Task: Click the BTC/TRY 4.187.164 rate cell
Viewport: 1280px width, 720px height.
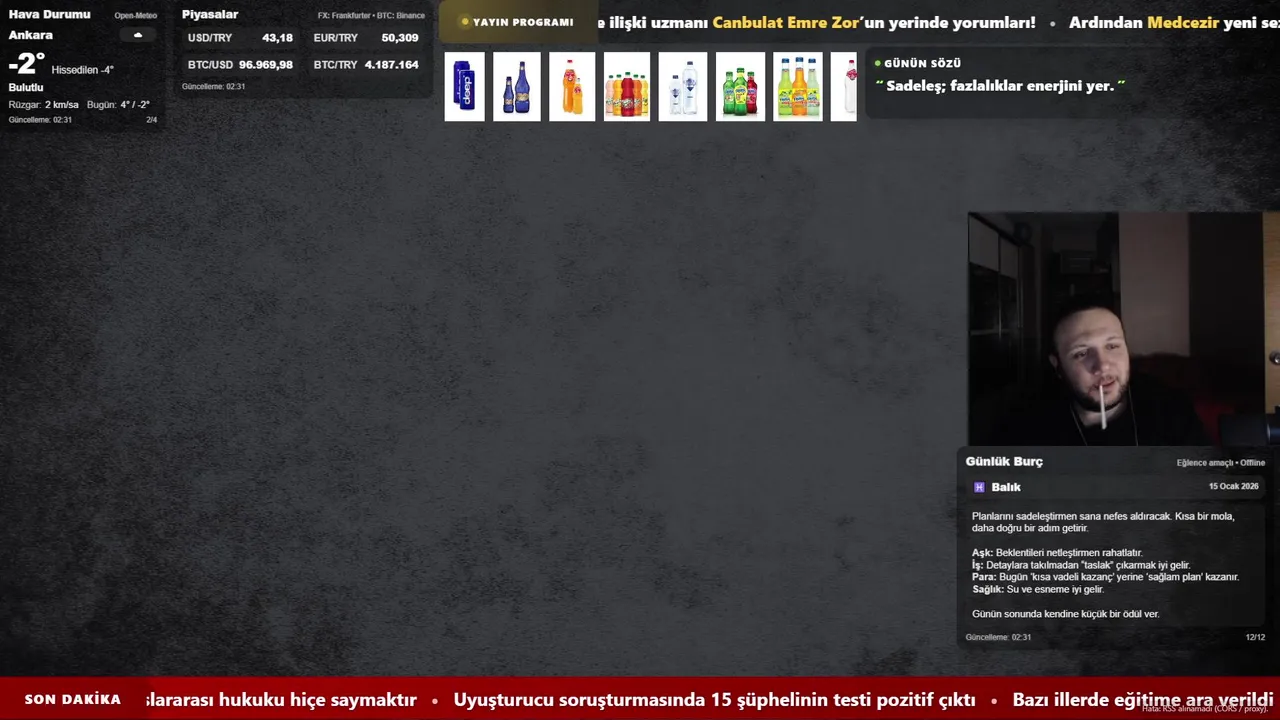Action: (366, 65)
